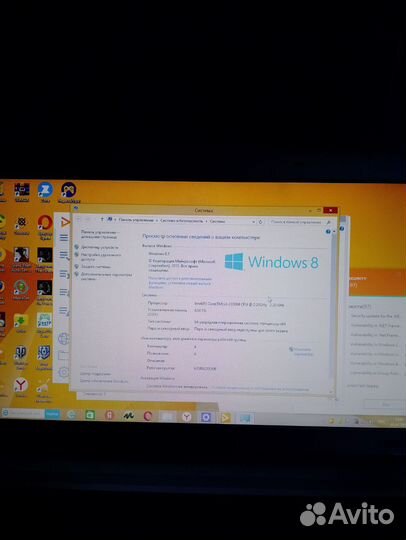Click the Windows Update link at sidebar bottom

(104, 381)
